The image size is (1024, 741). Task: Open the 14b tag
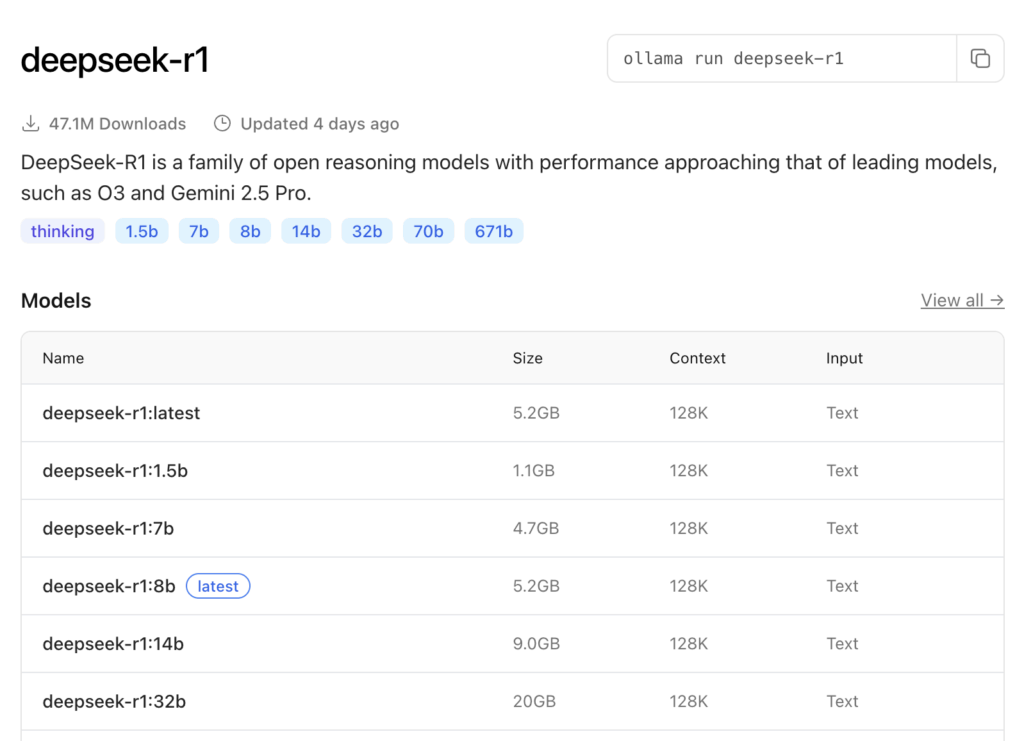(x=306, y=231)
